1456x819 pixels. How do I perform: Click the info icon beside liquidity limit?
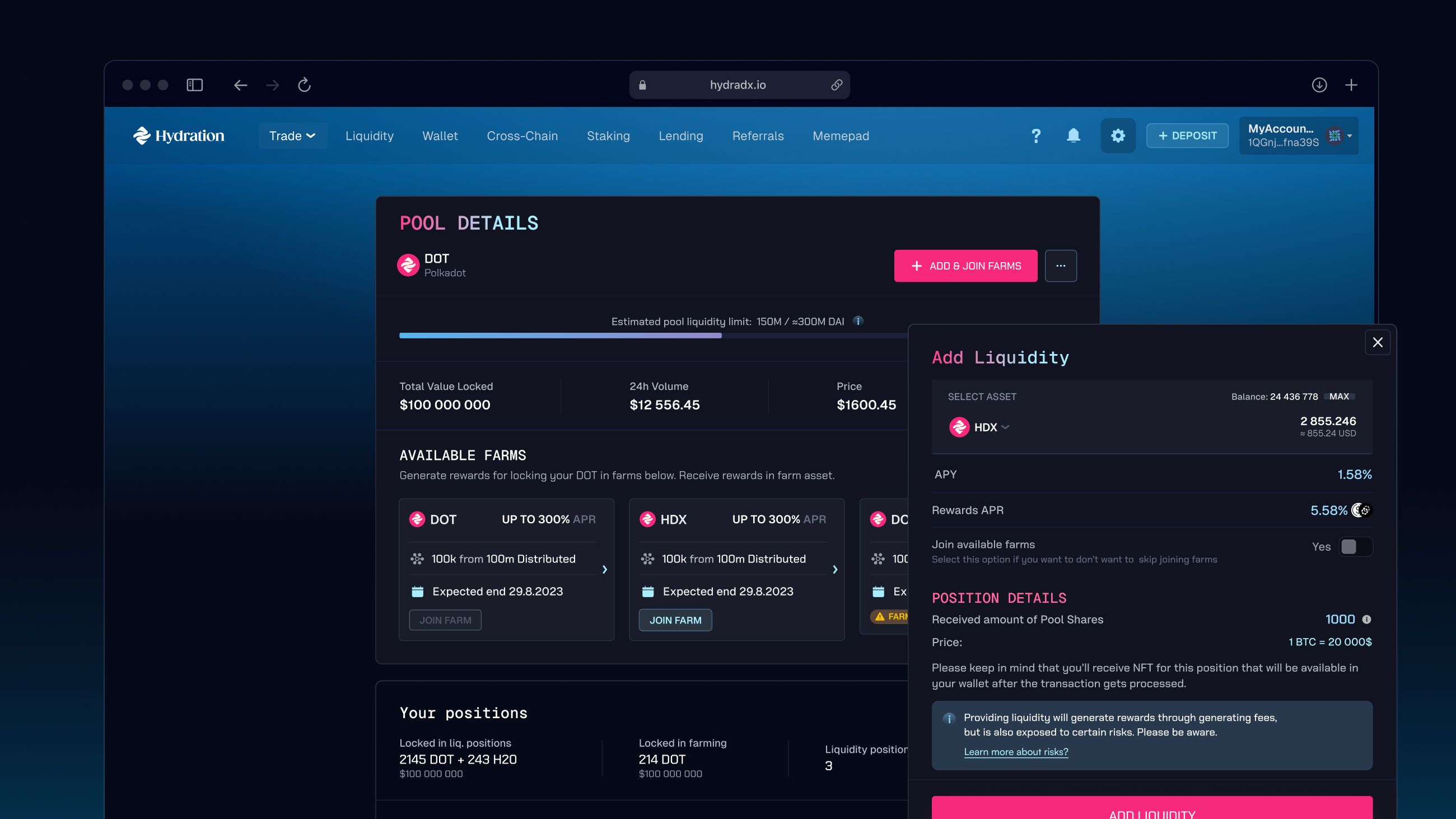pos(858,321)
